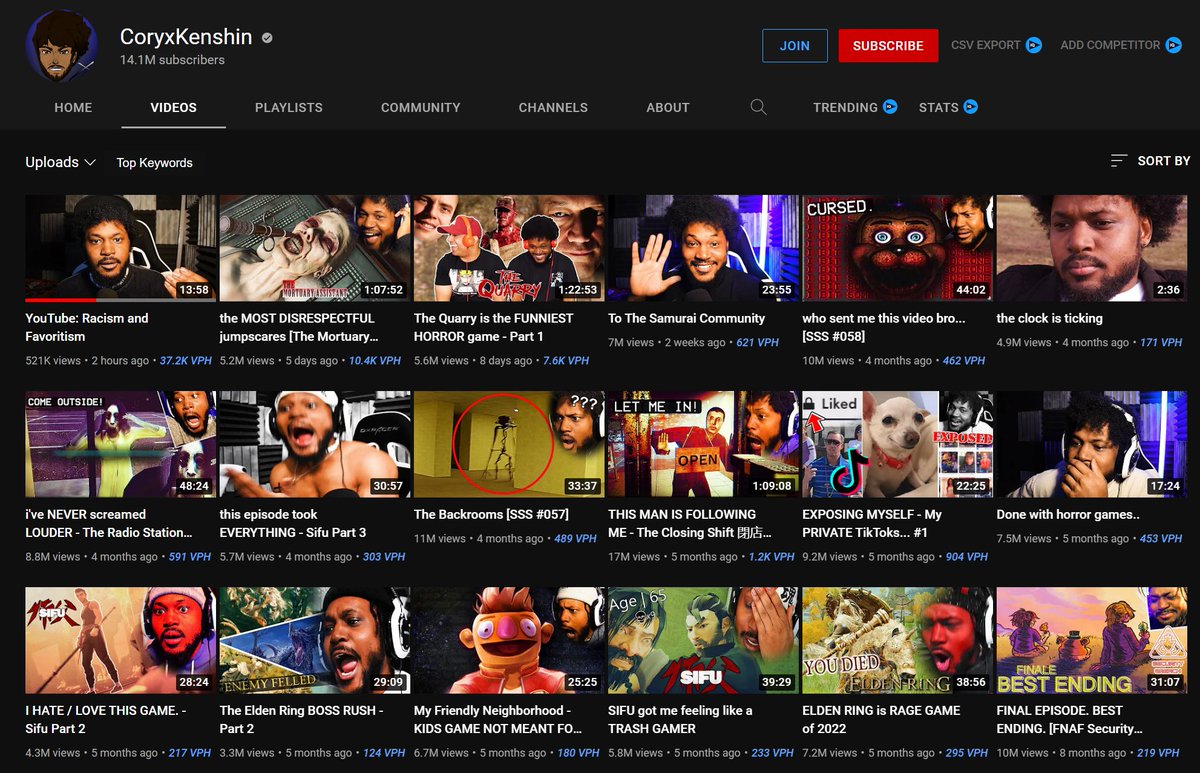Click the icon beside CSV EXPORT
Image resolution: width=1200 pixels, height=773 pixels.
click(1034, 45)
